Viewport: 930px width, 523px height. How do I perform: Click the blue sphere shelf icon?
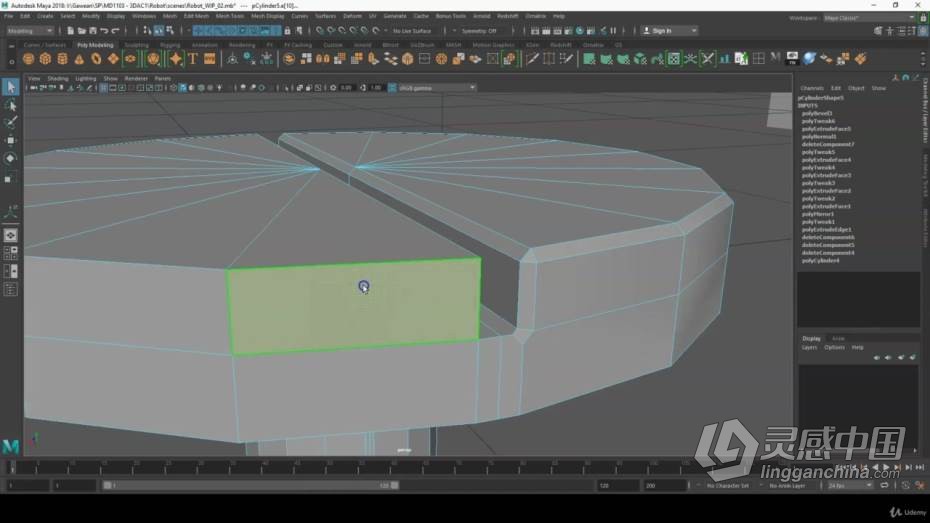[809, 58]
